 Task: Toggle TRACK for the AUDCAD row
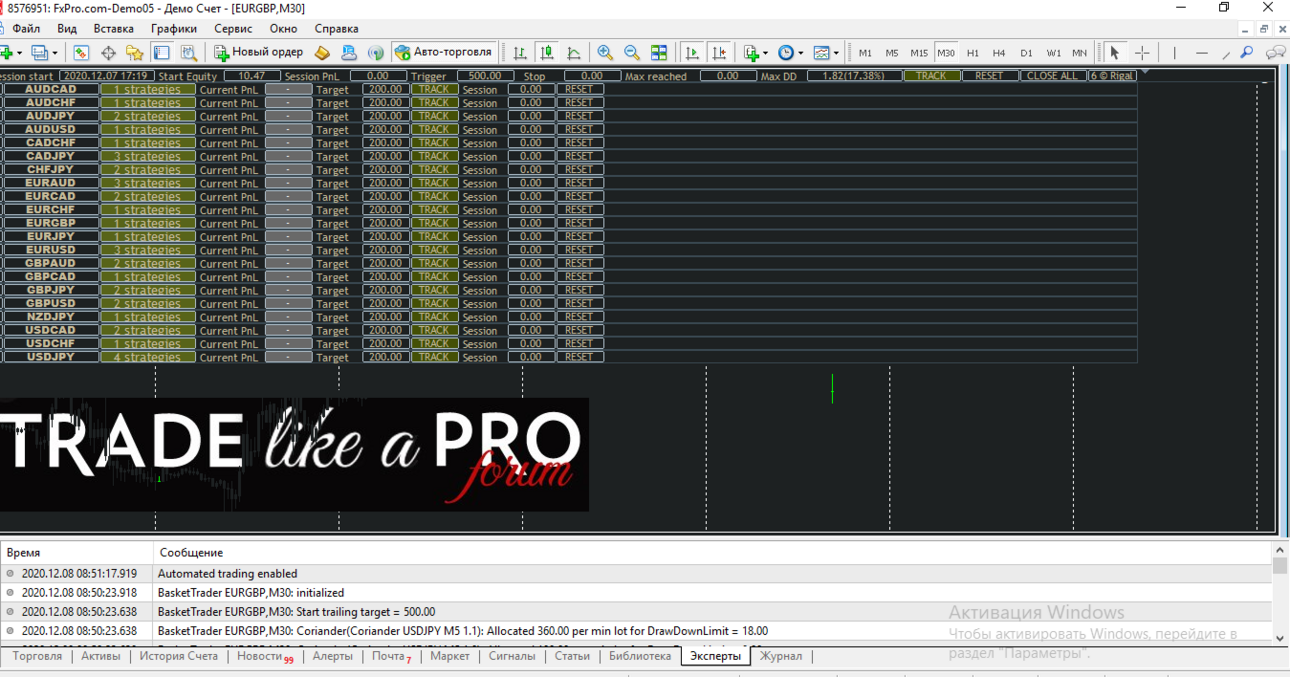[x=433, y=89]
